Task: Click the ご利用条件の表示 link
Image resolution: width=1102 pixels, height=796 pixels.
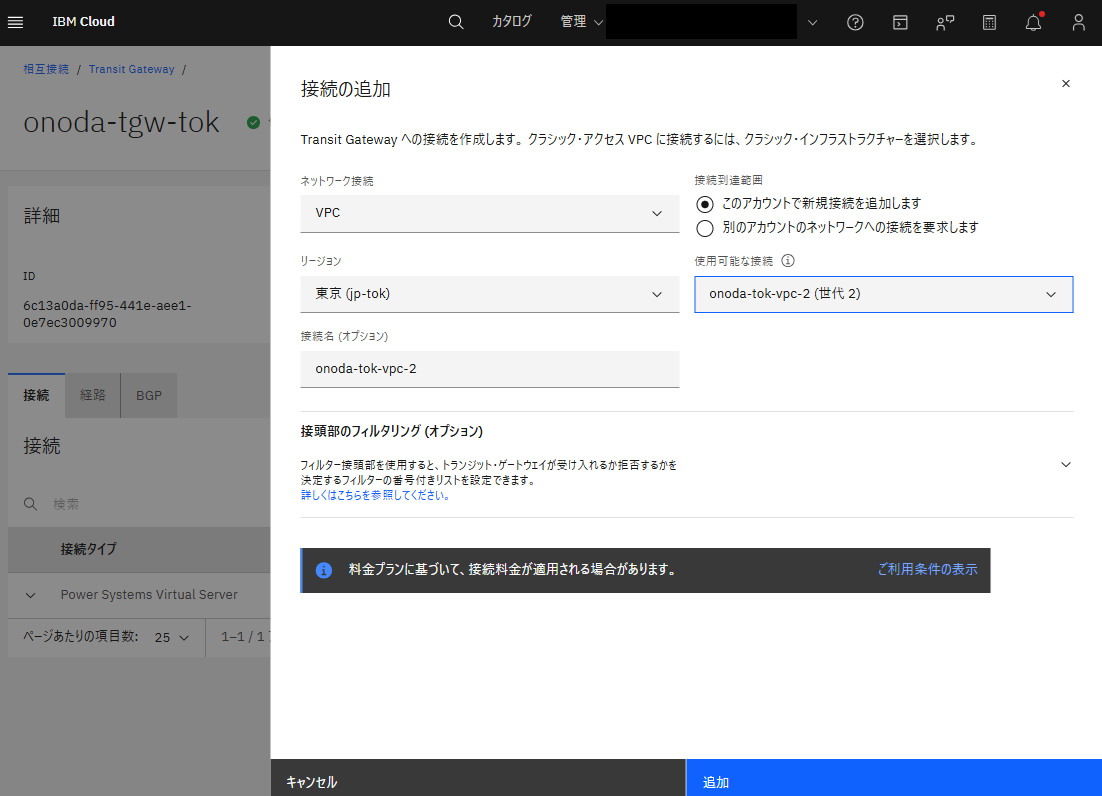Action: click(x=927, y=570)
